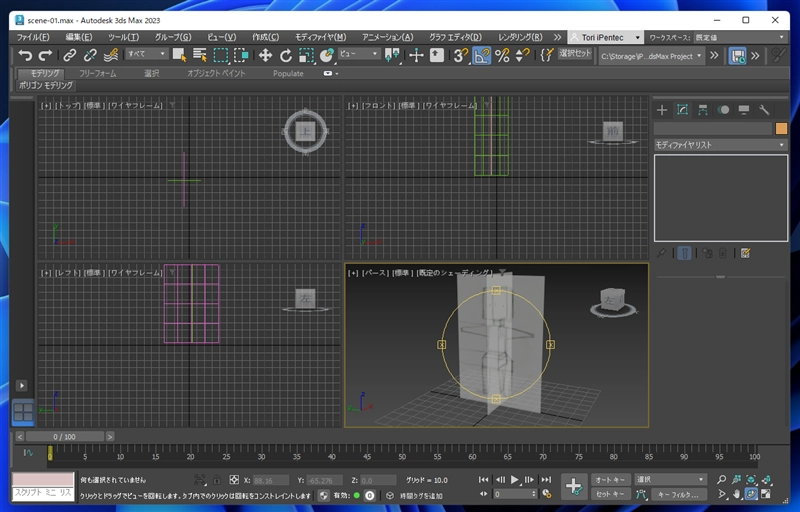Toggle selection lock padlock icon

(x=217, y=480)
